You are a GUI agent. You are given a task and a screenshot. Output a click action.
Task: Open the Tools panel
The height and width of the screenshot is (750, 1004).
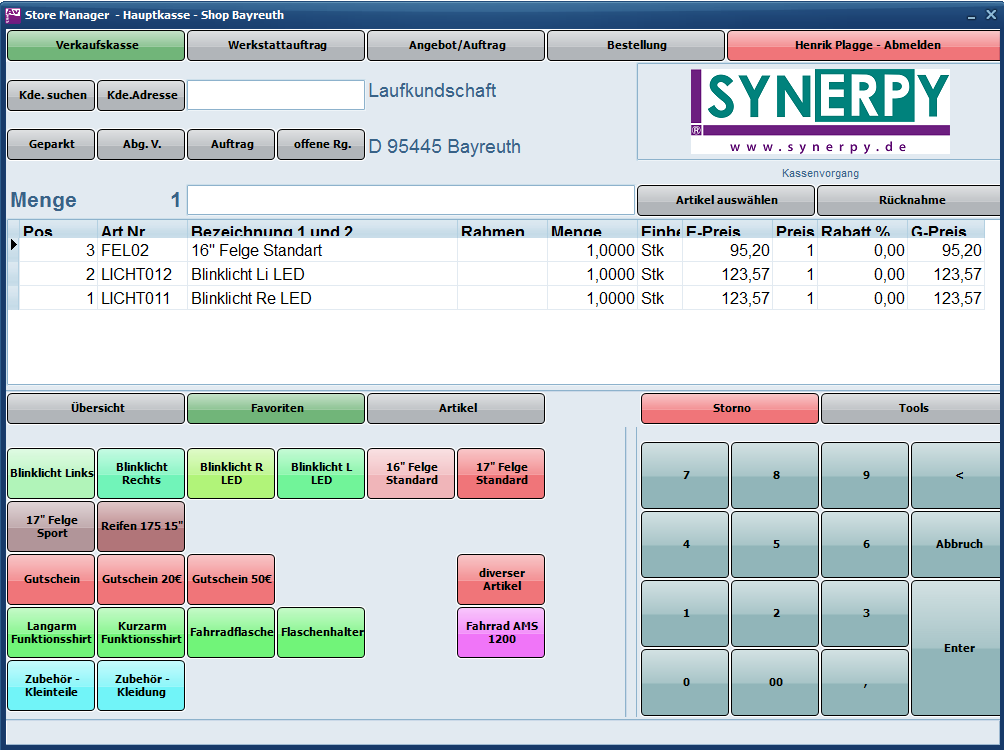(x=912, y=408)
